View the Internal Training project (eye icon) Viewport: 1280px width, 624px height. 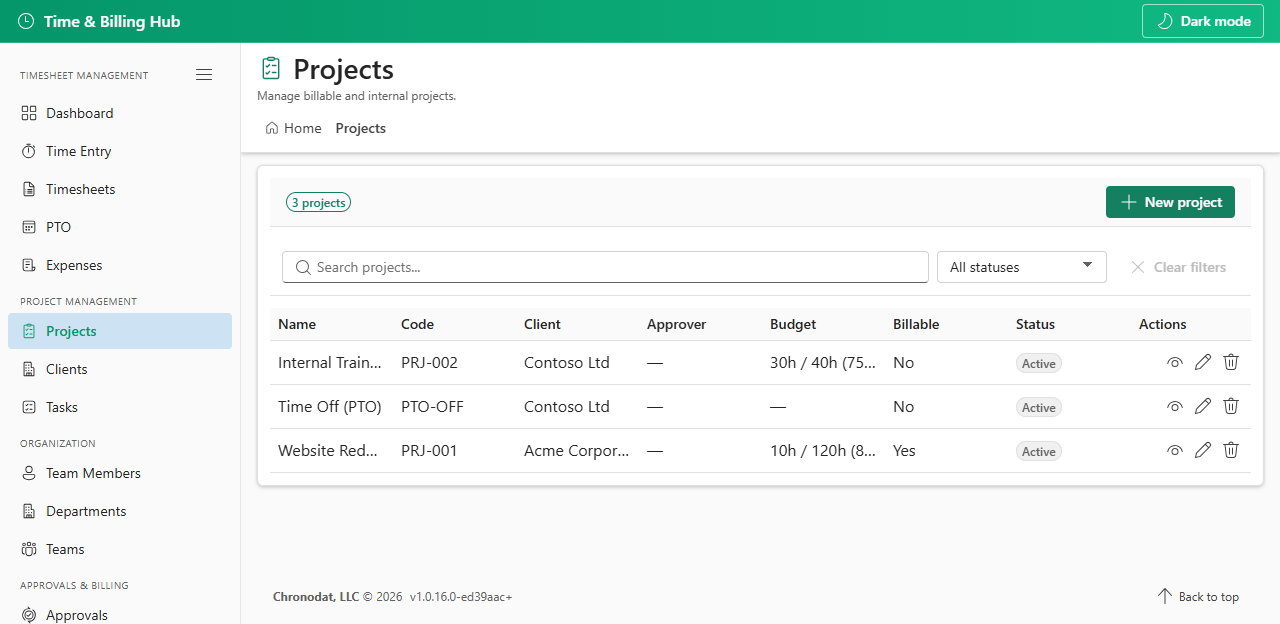(1175, 362)
